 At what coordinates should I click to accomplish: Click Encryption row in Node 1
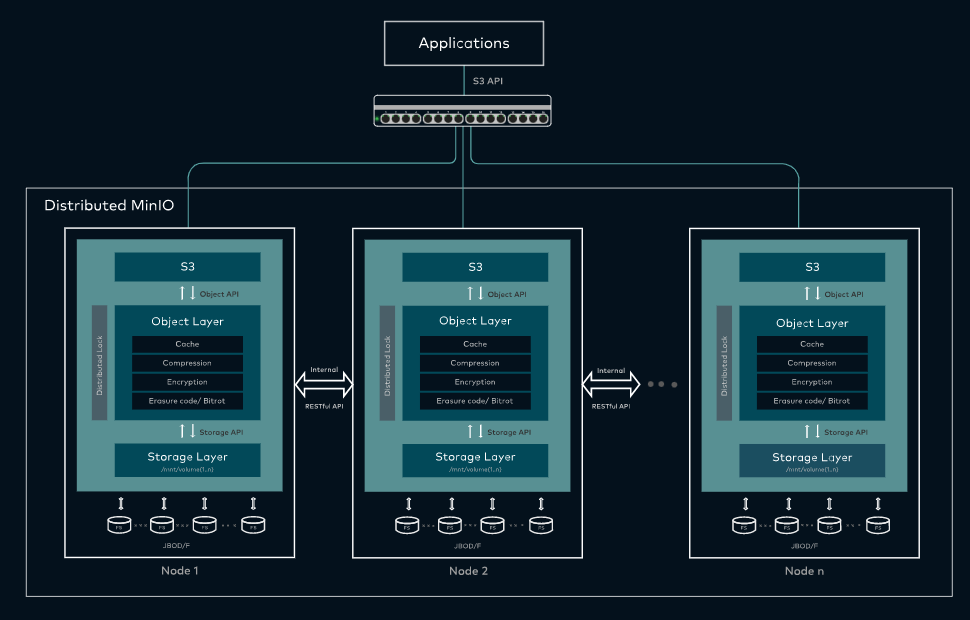(x=187, y=382)
